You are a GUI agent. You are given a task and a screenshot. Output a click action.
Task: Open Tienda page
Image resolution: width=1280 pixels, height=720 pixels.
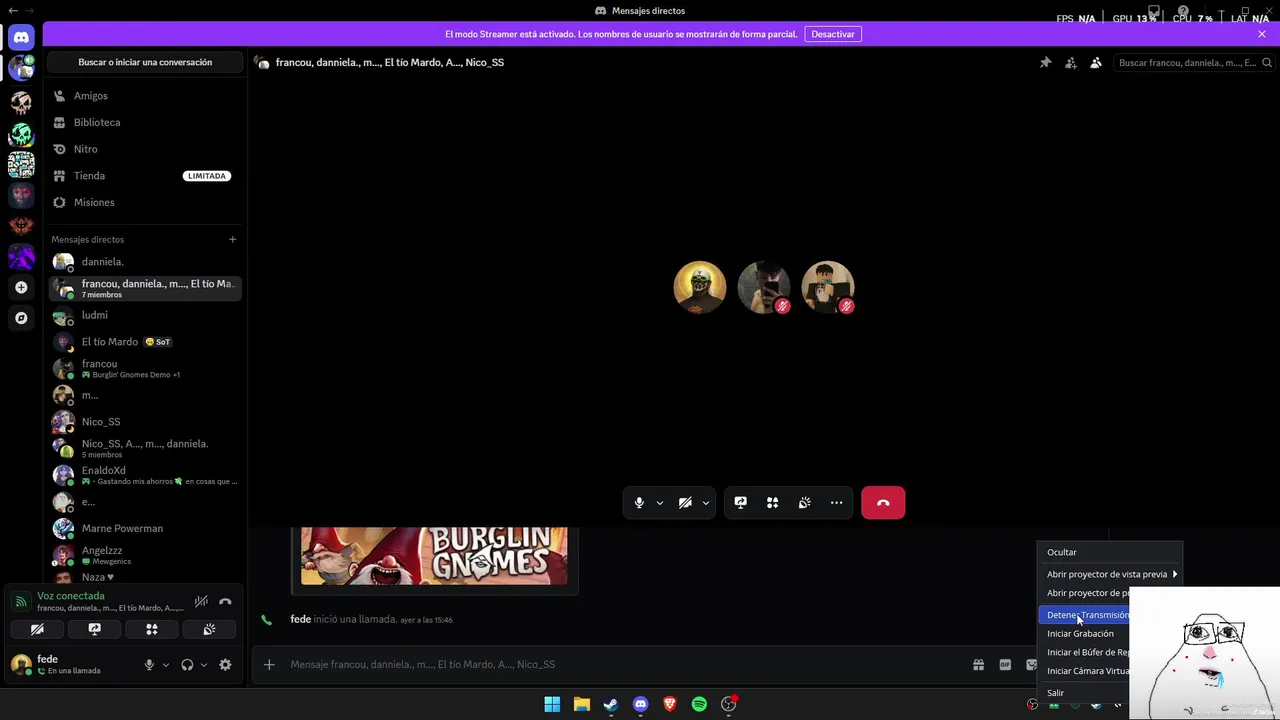point(145,176)
